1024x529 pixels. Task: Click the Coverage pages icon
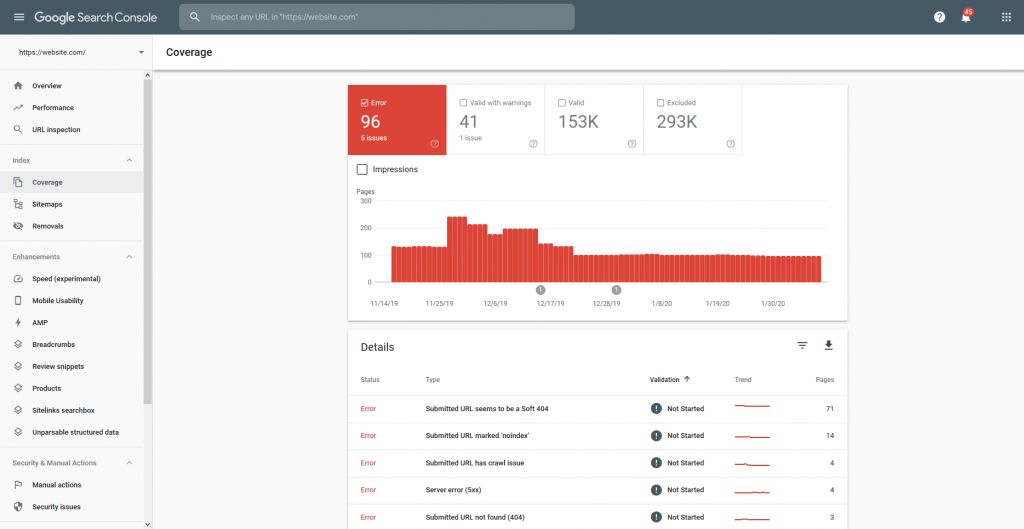point(18,182)
